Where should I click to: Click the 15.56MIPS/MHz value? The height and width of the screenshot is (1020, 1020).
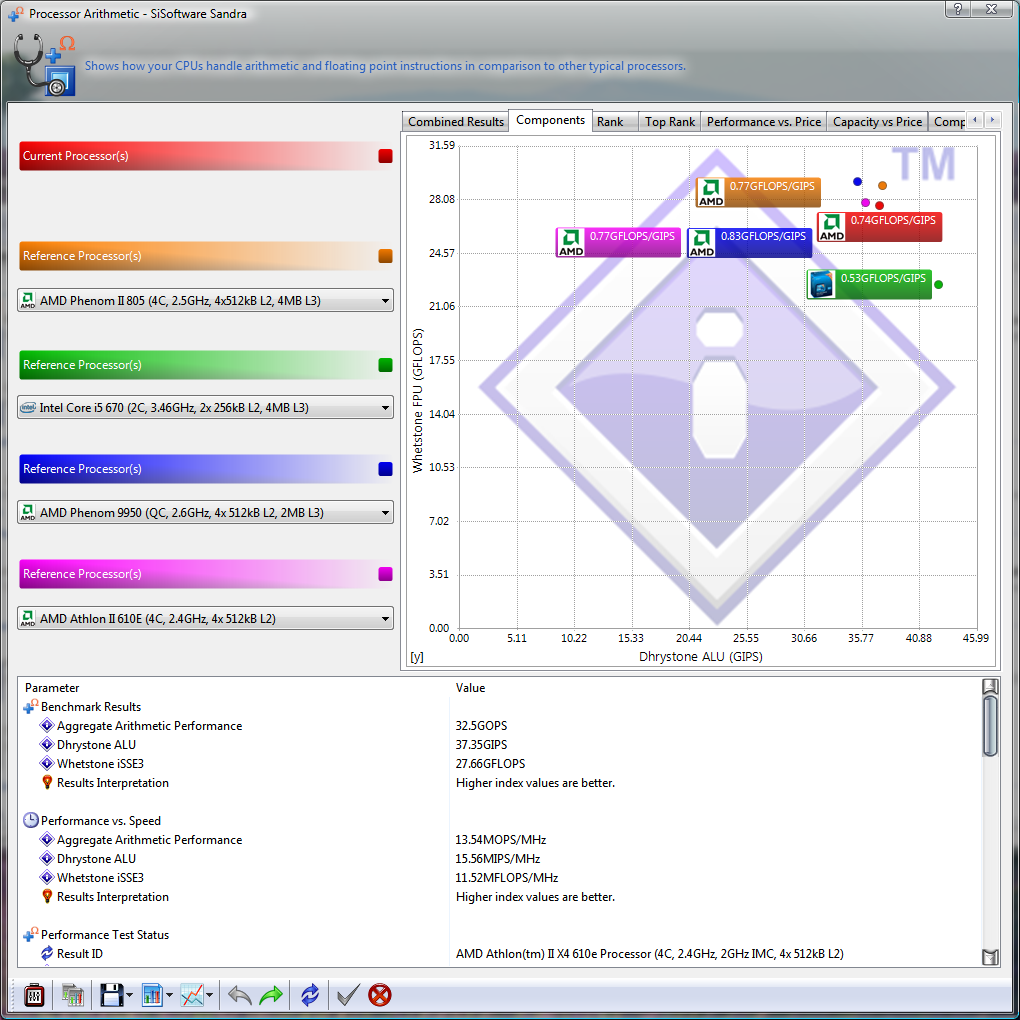click(x=498, y=859)
